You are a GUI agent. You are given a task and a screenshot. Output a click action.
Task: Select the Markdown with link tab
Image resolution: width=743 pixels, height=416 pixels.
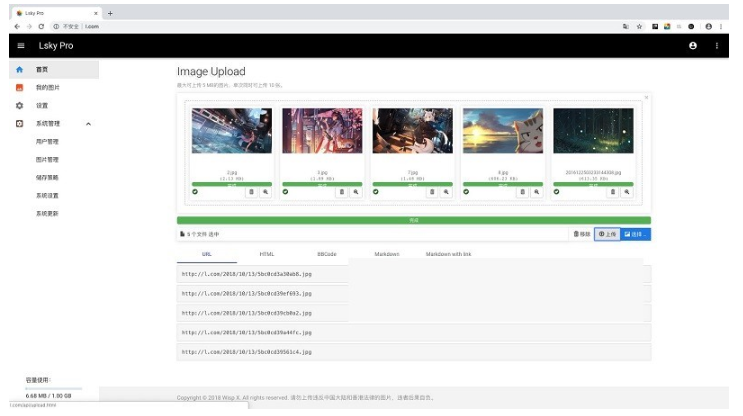pyautogui.click(x=448, y=254)
